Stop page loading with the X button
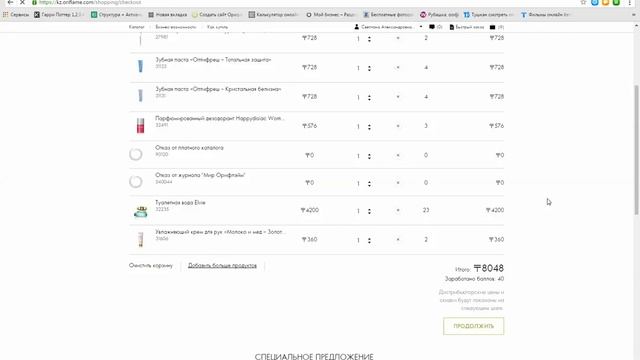The height and width of the screenshot is (360, 640). (22, 2)
